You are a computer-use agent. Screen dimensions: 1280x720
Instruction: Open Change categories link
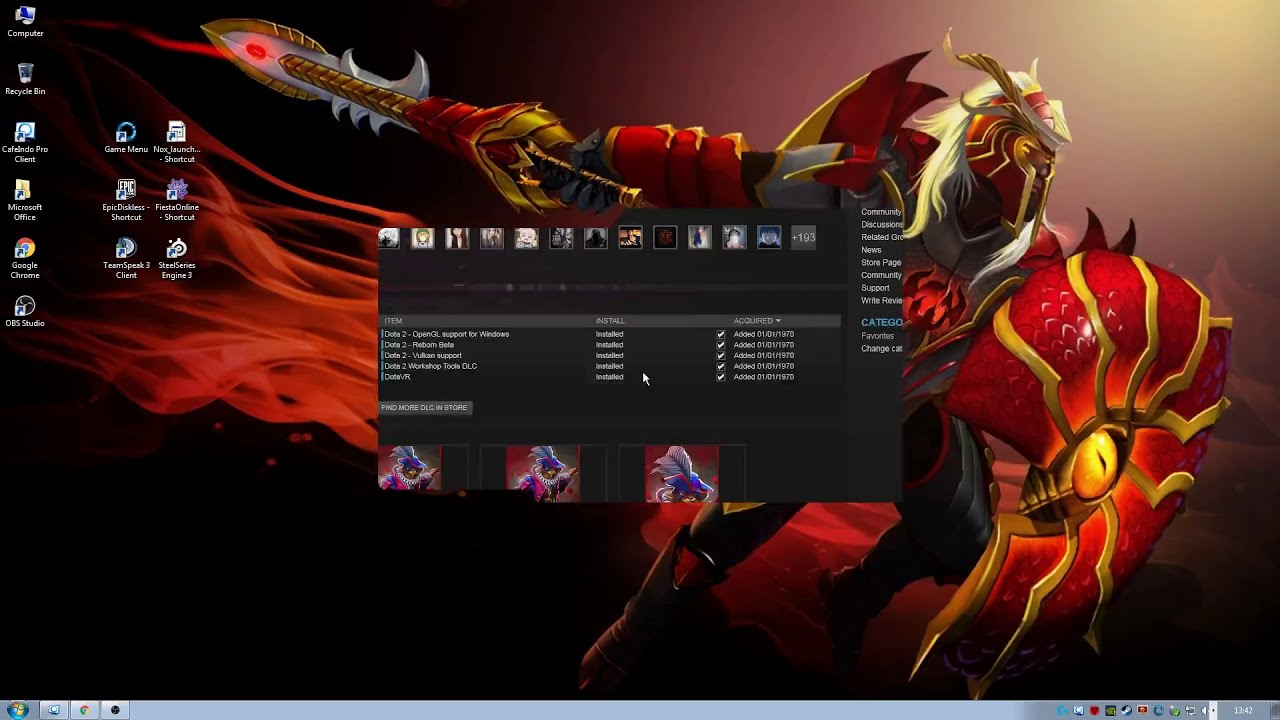pos(882,349)
